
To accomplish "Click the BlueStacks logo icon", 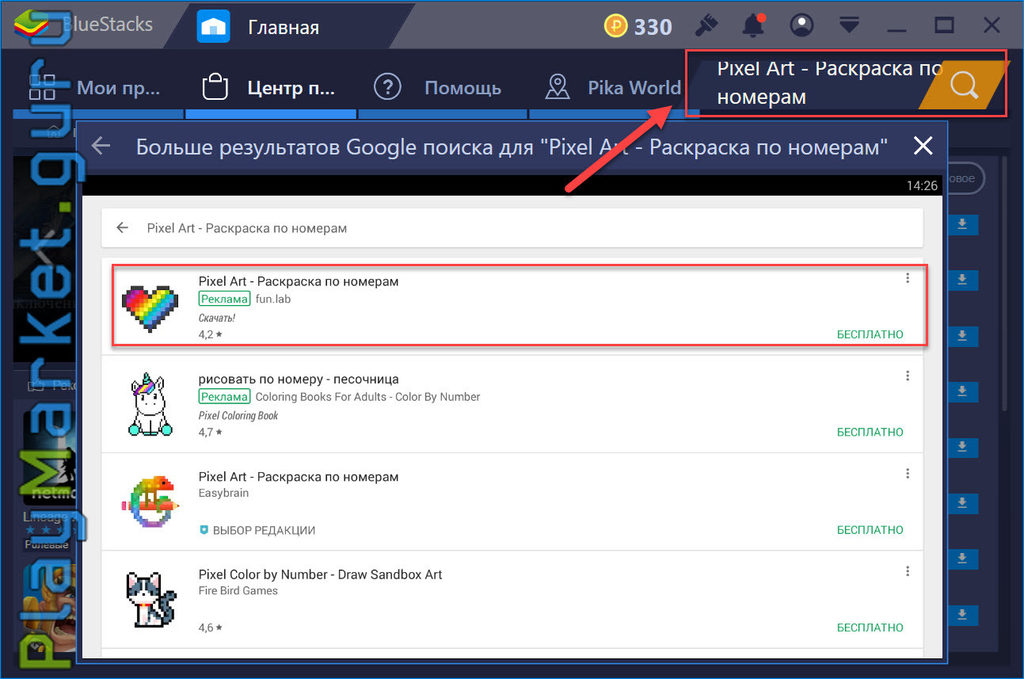I will click(x=33, y=25).
